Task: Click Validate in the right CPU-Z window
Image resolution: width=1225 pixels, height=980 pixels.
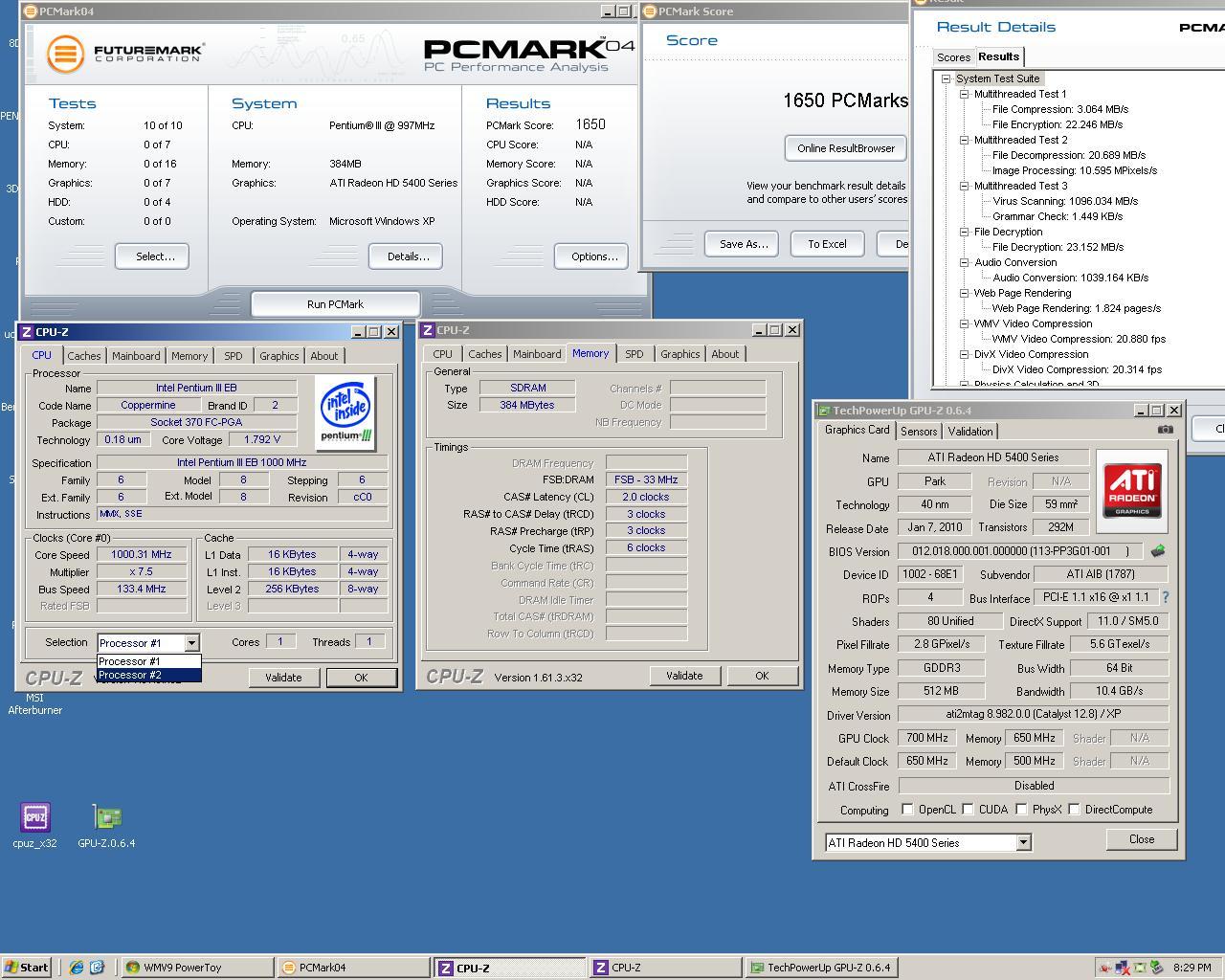Action: point(684,676)
